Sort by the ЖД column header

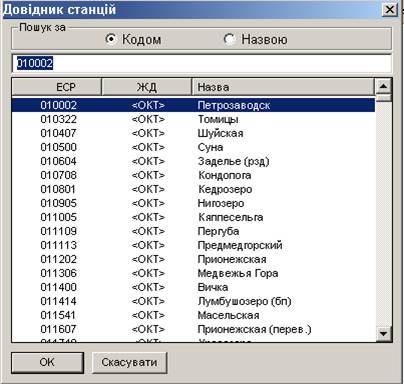[146, 87]
